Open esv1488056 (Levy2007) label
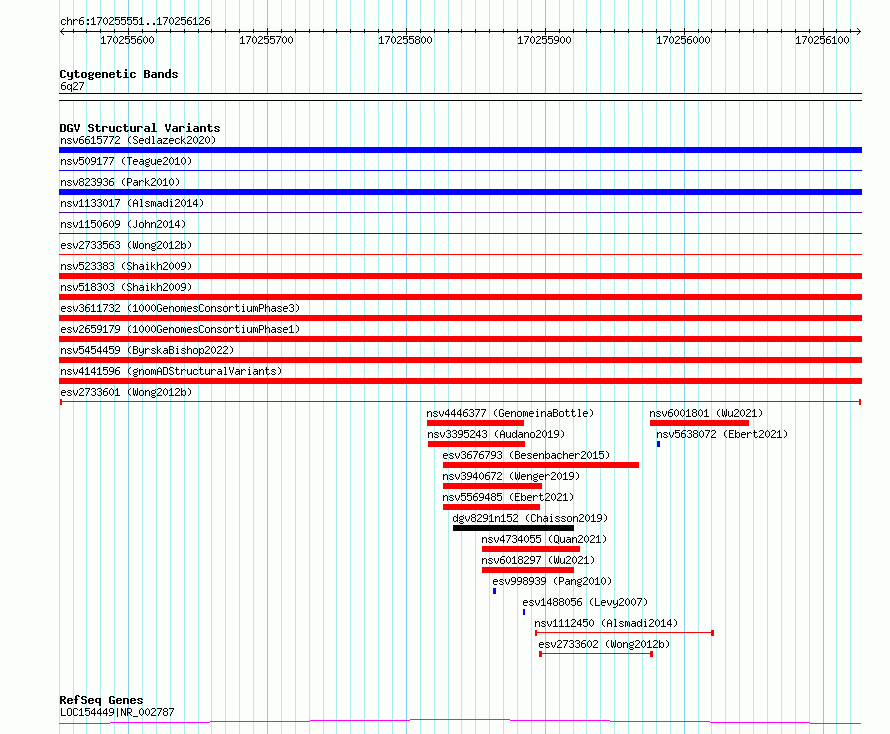 [585, 602]
